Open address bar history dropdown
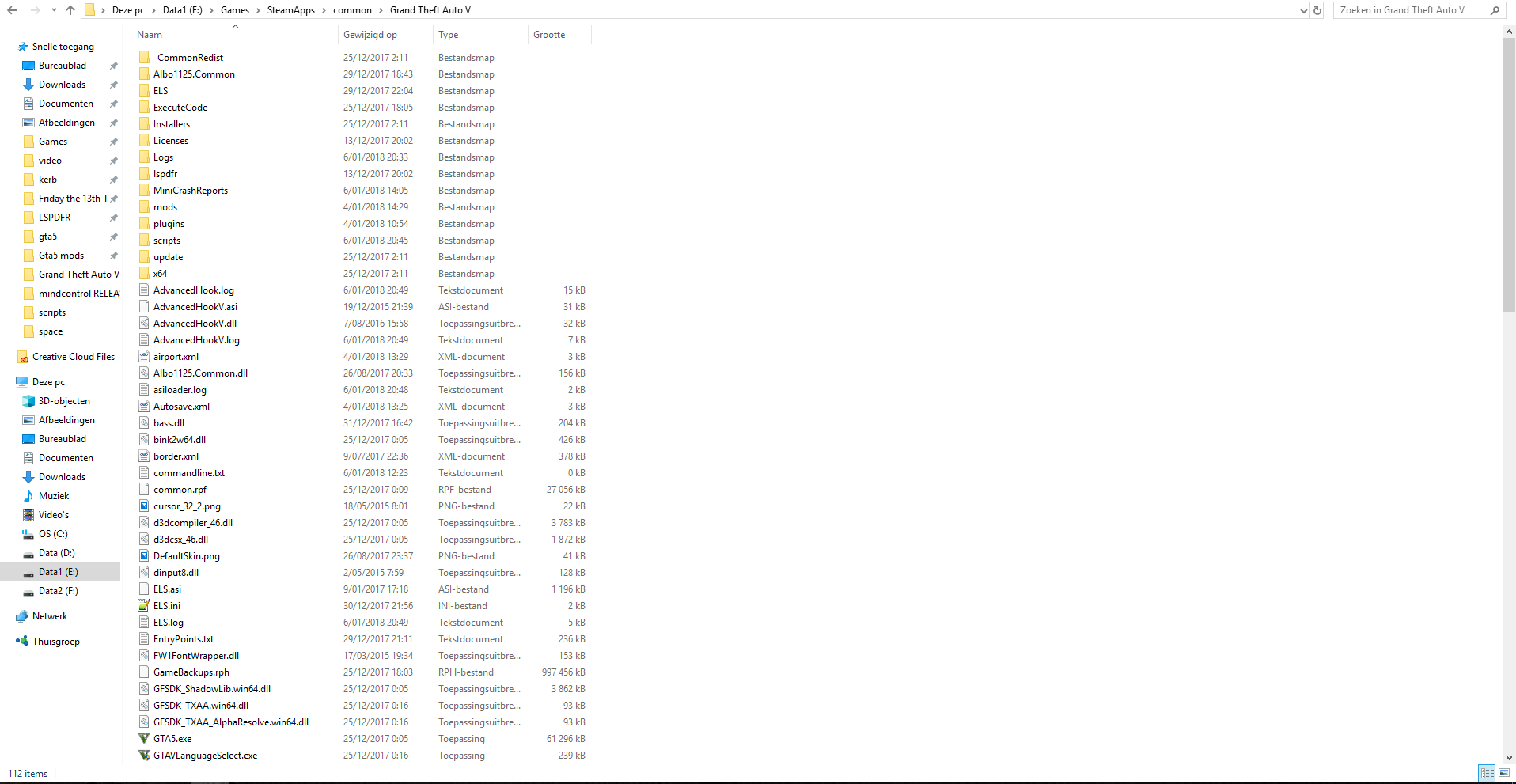This screenshot has height=784, width=1516. click(x=1304, y=10)
